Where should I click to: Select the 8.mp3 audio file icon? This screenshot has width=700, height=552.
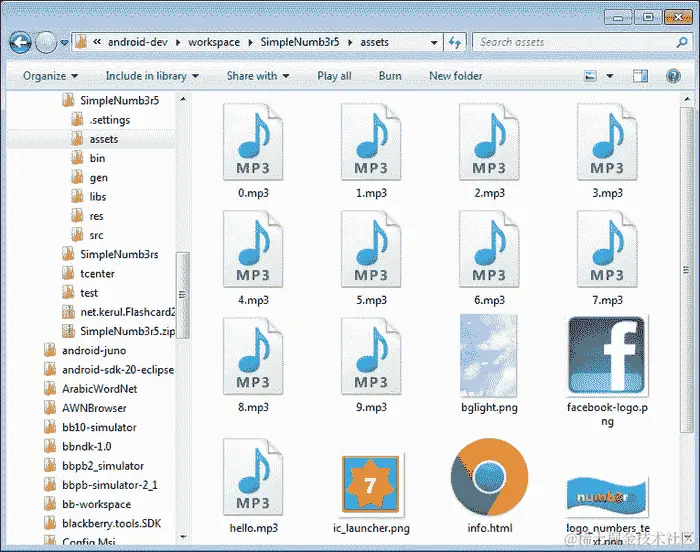[x=253, y=356]
